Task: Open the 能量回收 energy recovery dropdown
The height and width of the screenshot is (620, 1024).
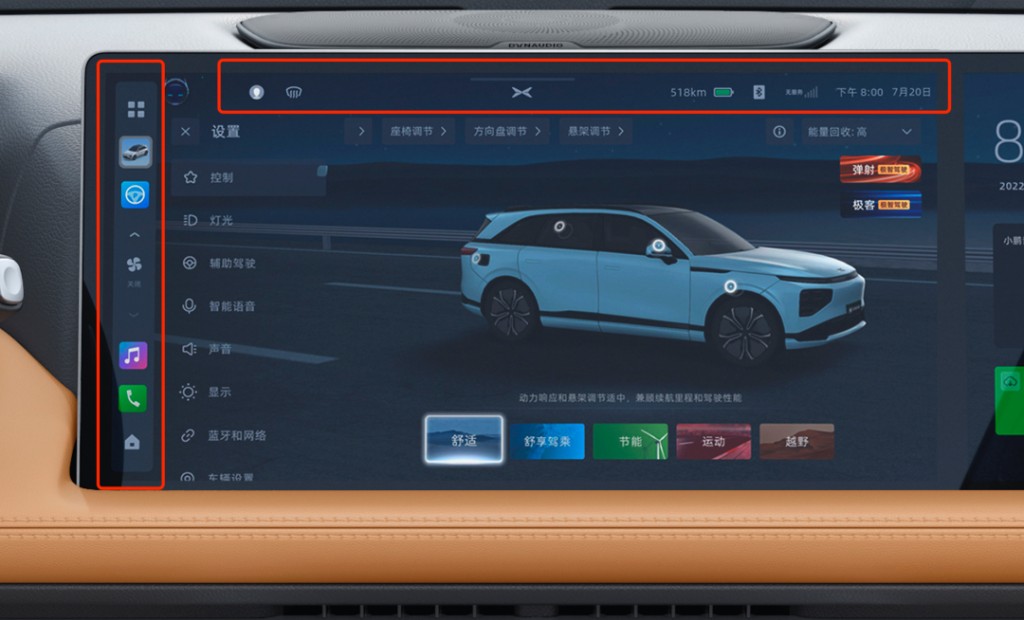Action: click(x=860, y=131)
